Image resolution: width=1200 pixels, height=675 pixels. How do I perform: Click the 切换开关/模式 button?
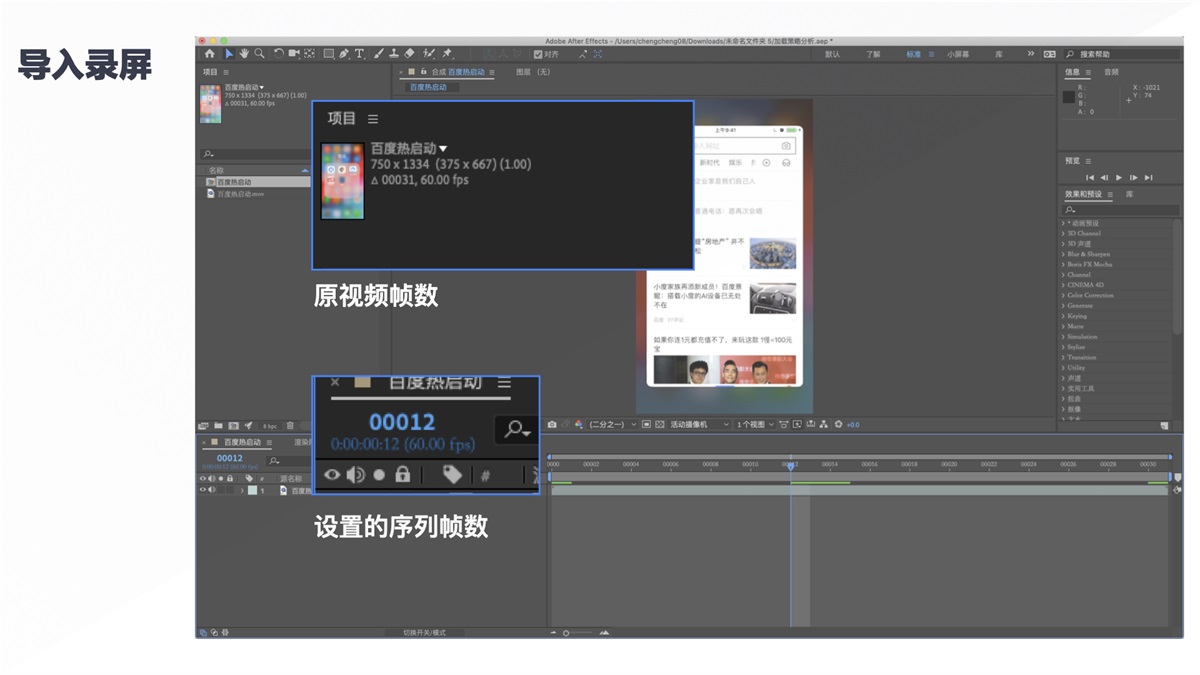(424, 632)
